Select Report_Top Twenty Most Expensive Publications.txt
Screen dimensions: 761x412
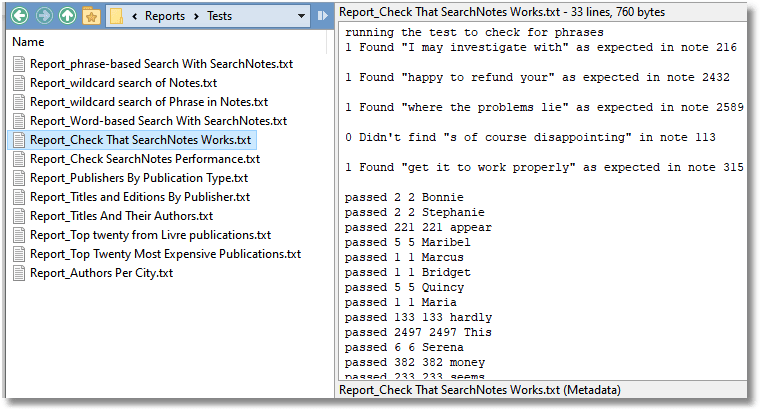pyautogui.click(x=165, y=254)
